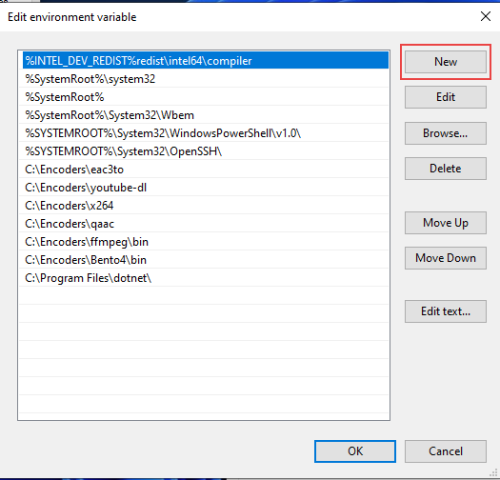Select the WindowsPowerShell\v1.0 path entry
Screen dimensions: 500x480
[206, 133]
